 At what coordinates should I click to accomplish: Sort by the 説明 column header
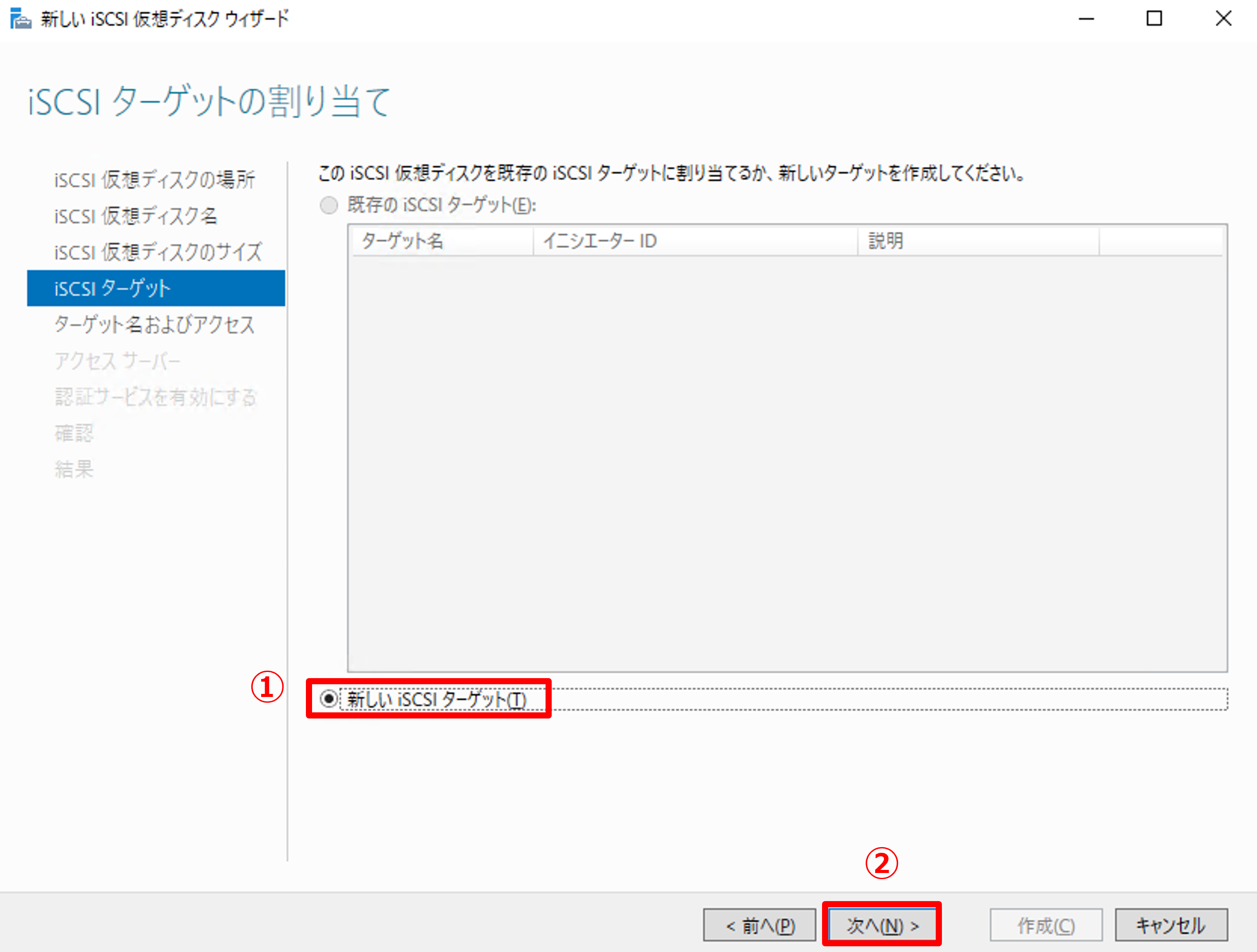point(979,241)
